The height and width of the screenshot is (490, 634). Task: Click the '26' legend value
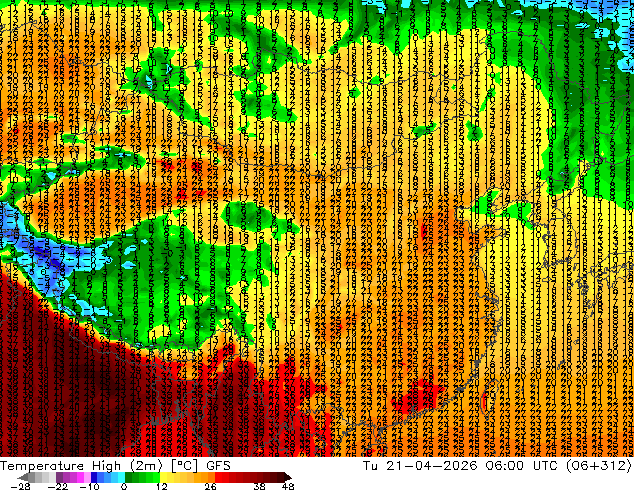click(x=210, y=486)
